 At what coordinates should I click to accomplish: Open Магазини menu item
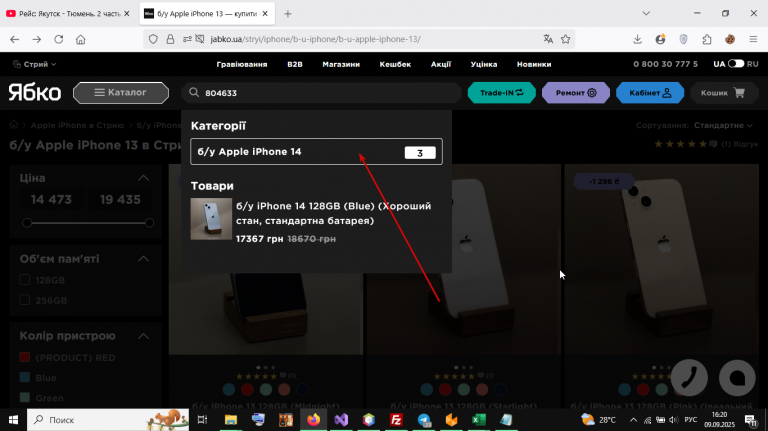341,64
